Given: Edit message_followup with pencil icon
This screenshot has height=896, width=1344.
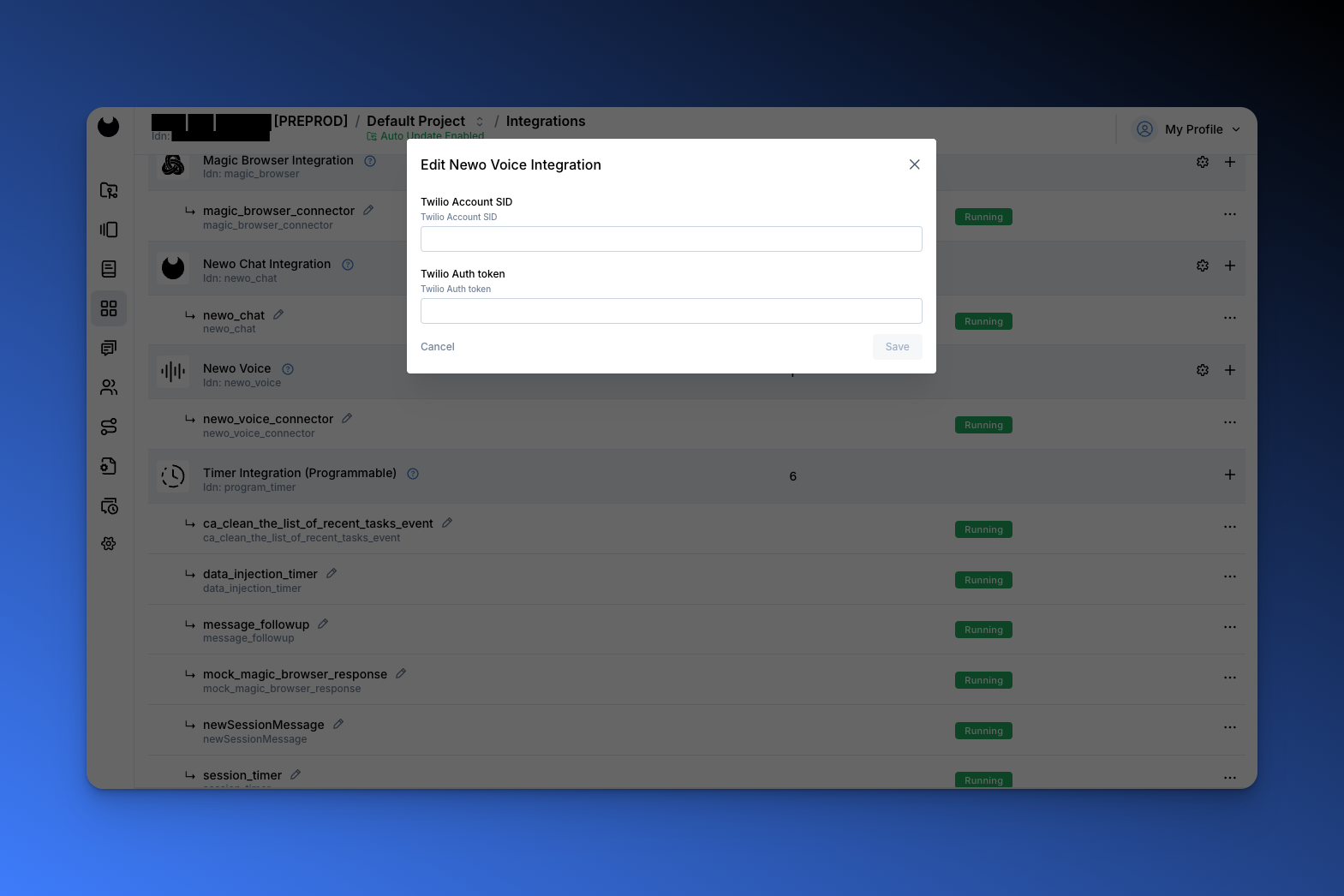Looking at the screenshot, I should (323, 624).
